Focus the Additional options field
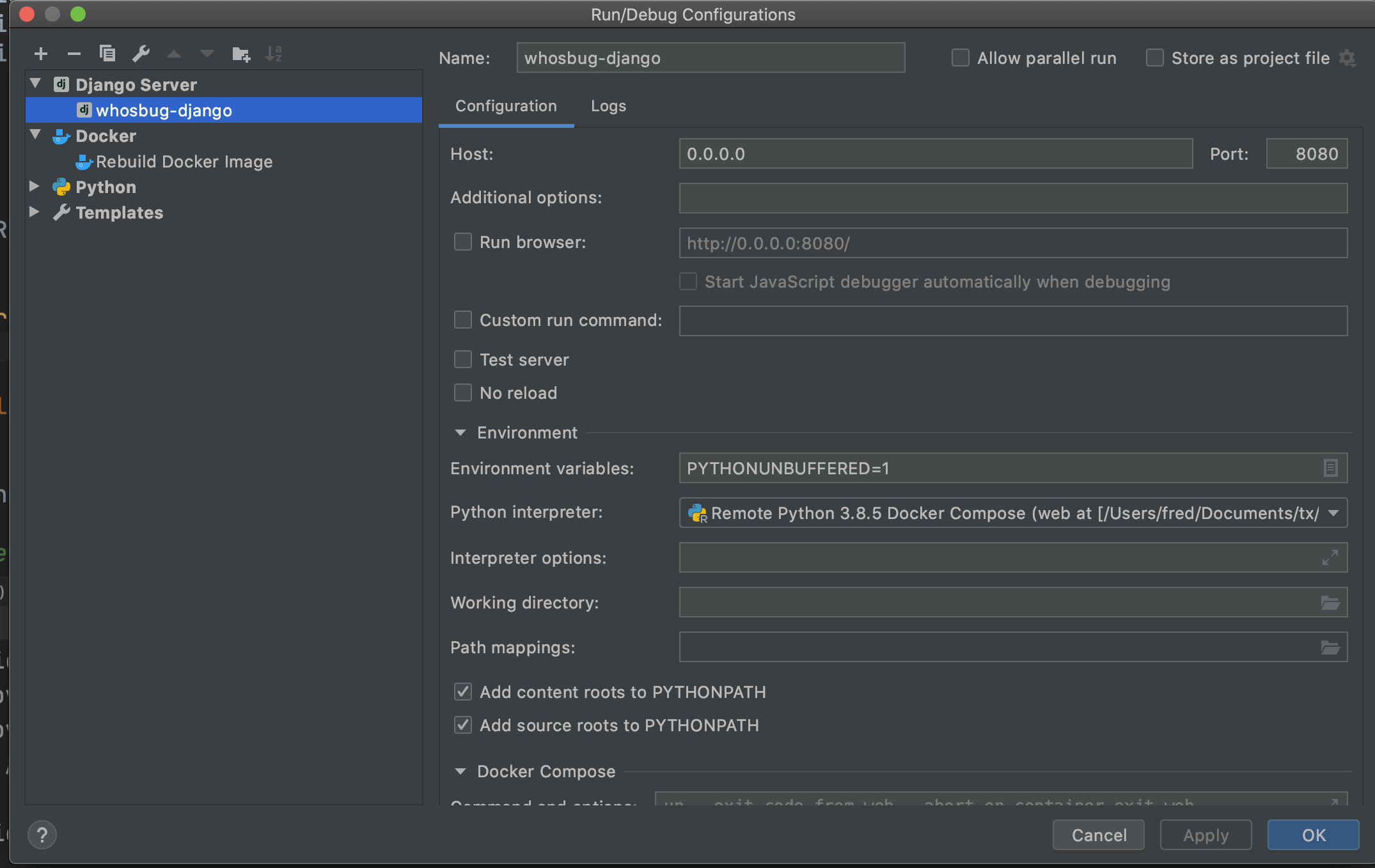This screenshot has width=1375, height=868. 1013,198
